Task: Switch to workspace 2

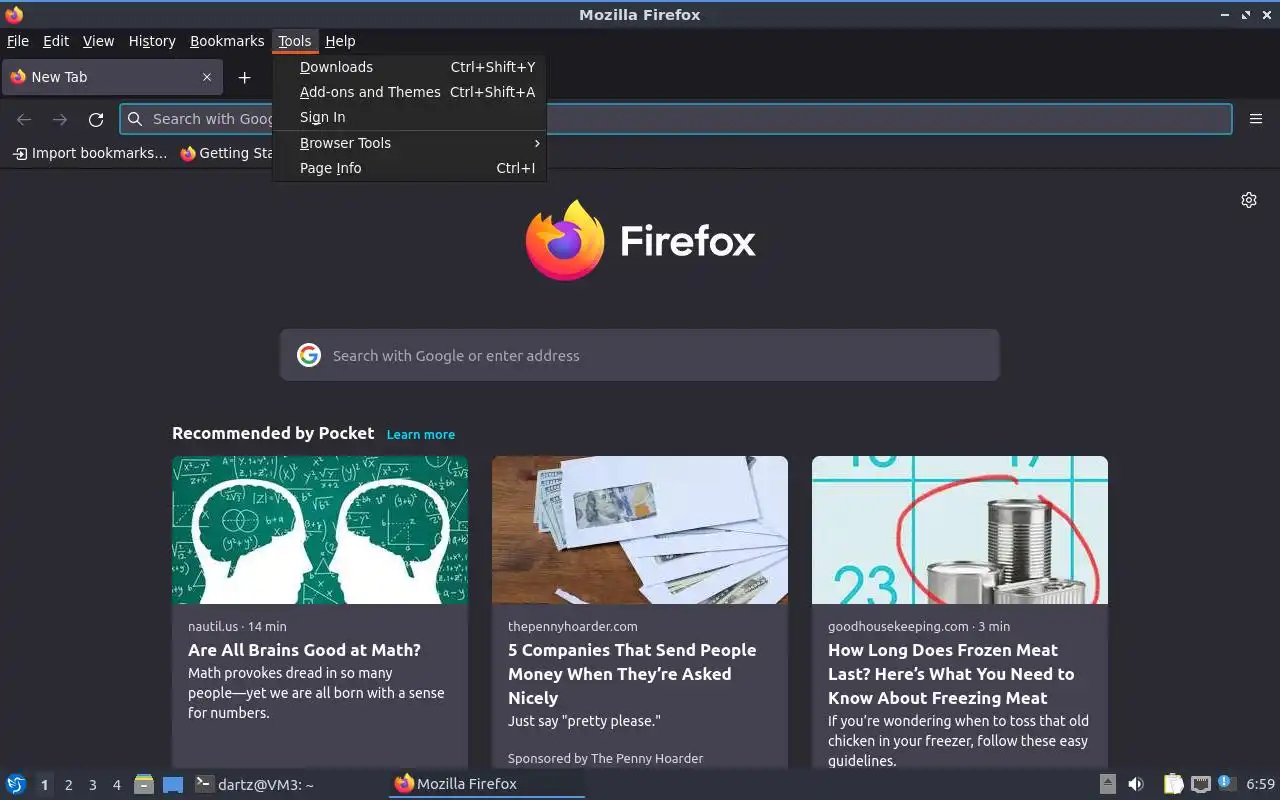Action: 68,785
